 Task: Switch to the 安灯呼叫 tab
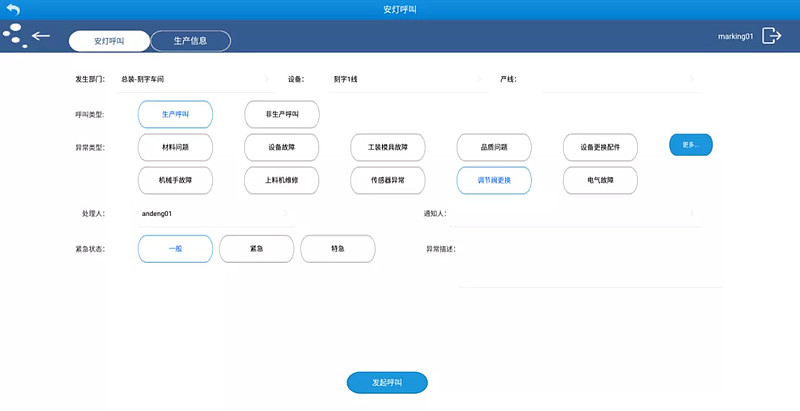pyautogui.click(x=109, y=41)
